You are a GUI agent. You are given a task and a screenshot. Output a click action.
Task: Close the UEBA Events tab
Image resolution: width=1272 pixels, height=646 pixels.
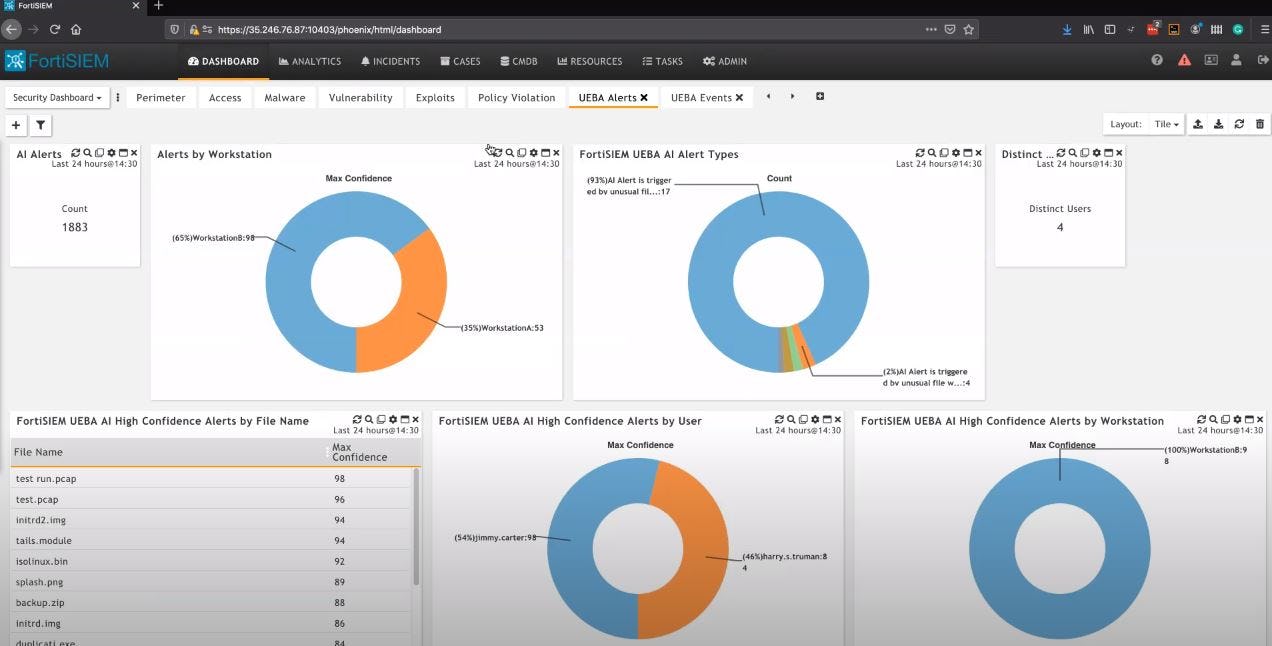pos(740,97)
